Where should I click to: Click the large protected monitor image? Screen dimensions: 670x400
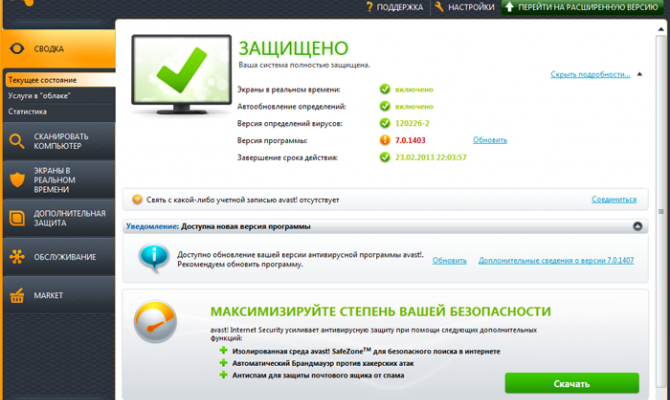click(x=182, y=74)
